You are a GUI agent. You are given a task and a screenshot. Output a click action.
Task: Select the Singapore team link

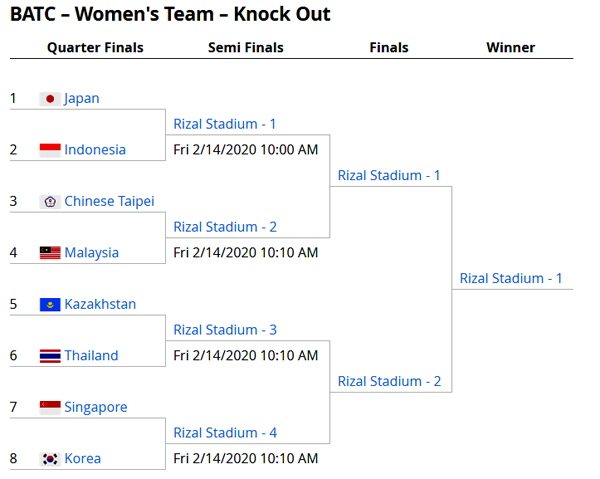click(96, 407)
